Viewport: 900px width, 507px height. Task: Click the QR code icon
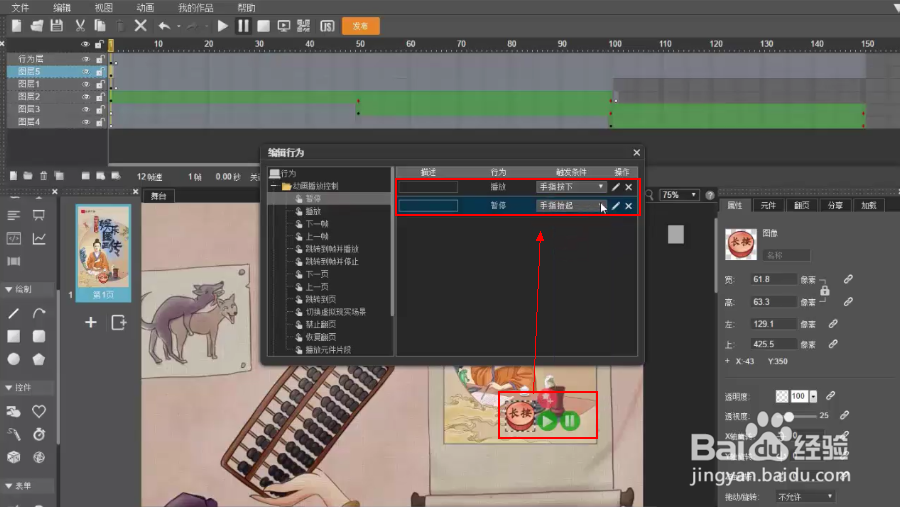[304, 26]
